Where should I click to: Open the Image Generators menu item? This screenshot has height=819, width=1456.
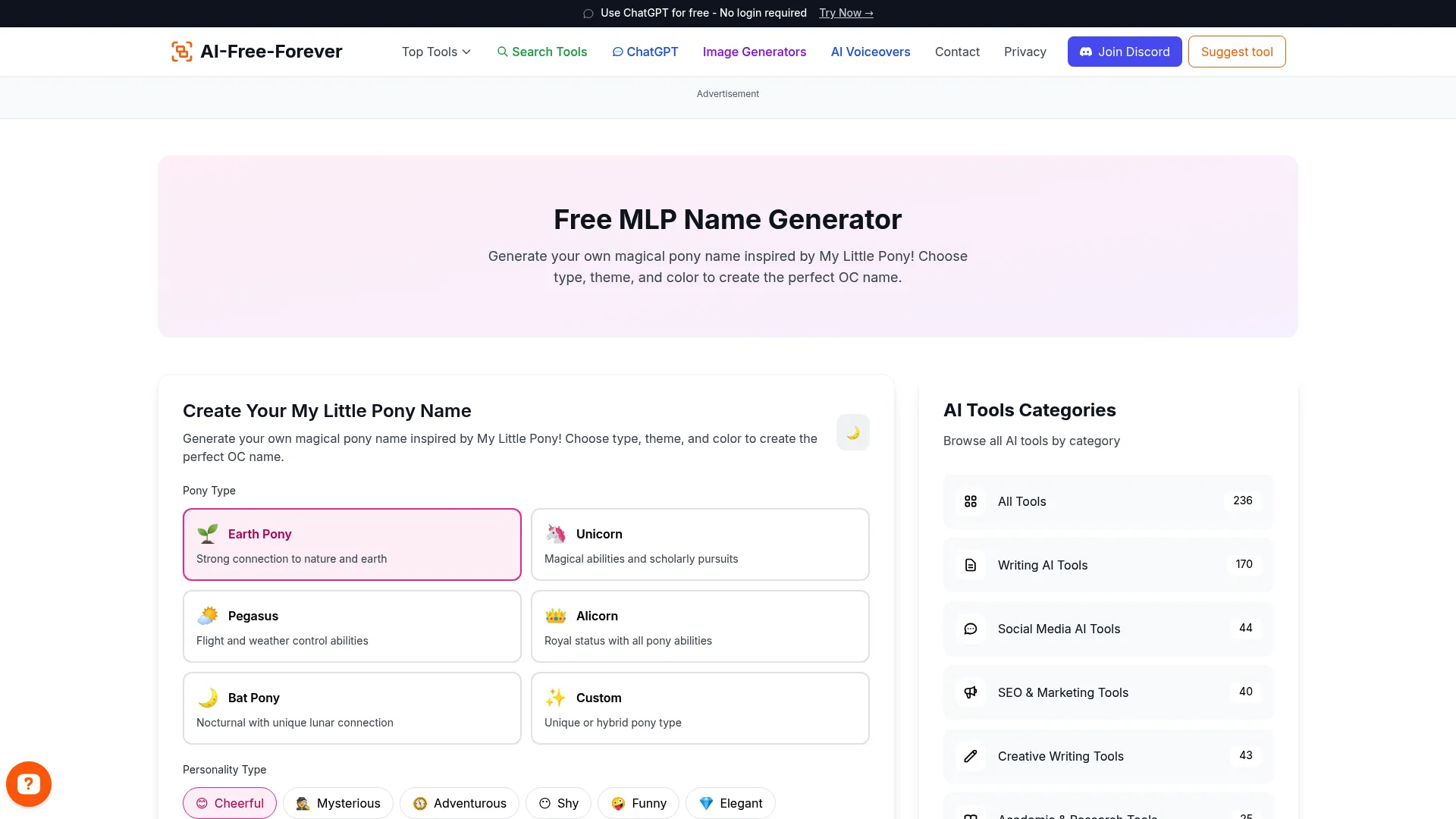[x=754, y=52]
